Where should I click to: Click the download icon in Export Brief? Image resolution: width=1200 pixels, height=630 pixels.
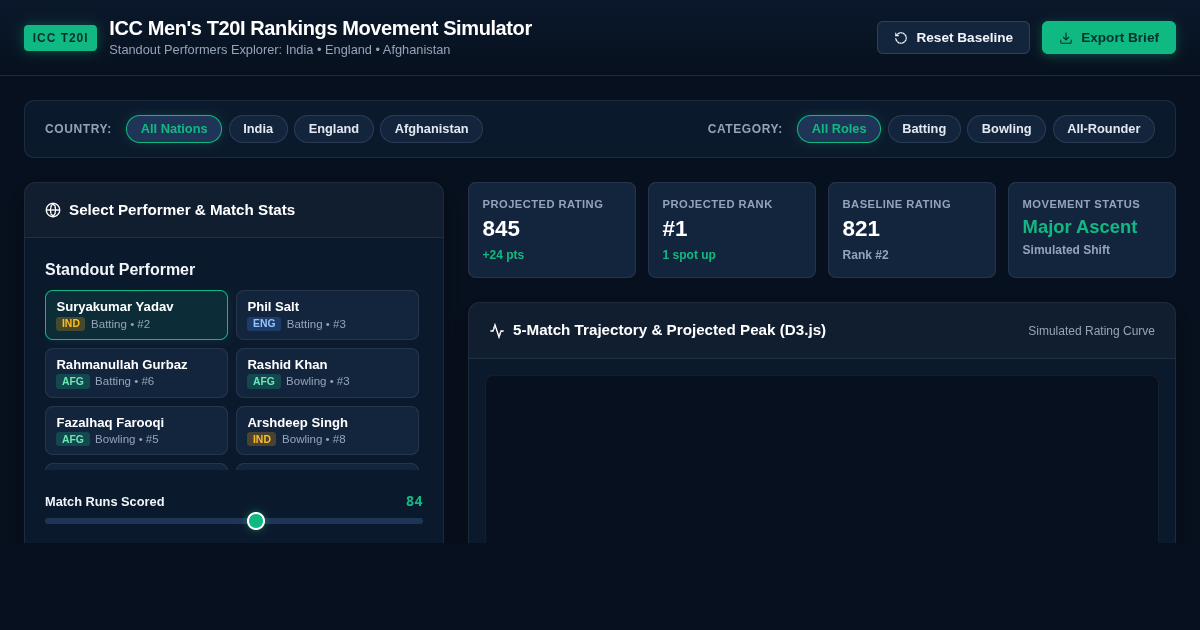(1066, 38)
